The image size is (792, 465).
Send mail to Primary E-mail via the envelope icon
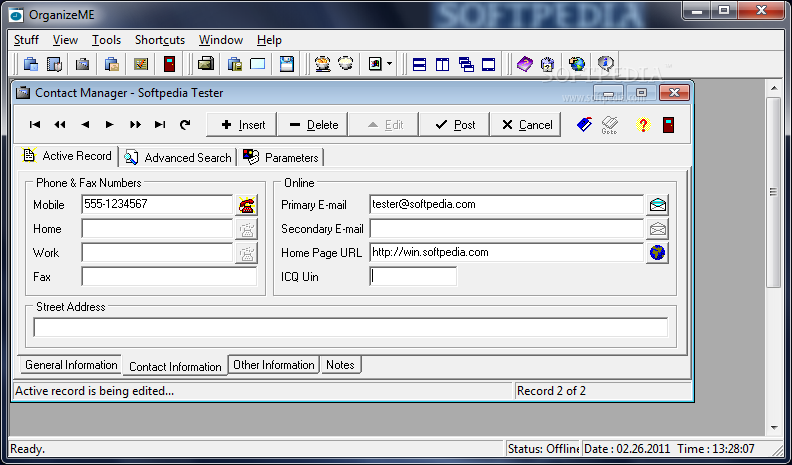pyautogui.click(x=658, y=205)
